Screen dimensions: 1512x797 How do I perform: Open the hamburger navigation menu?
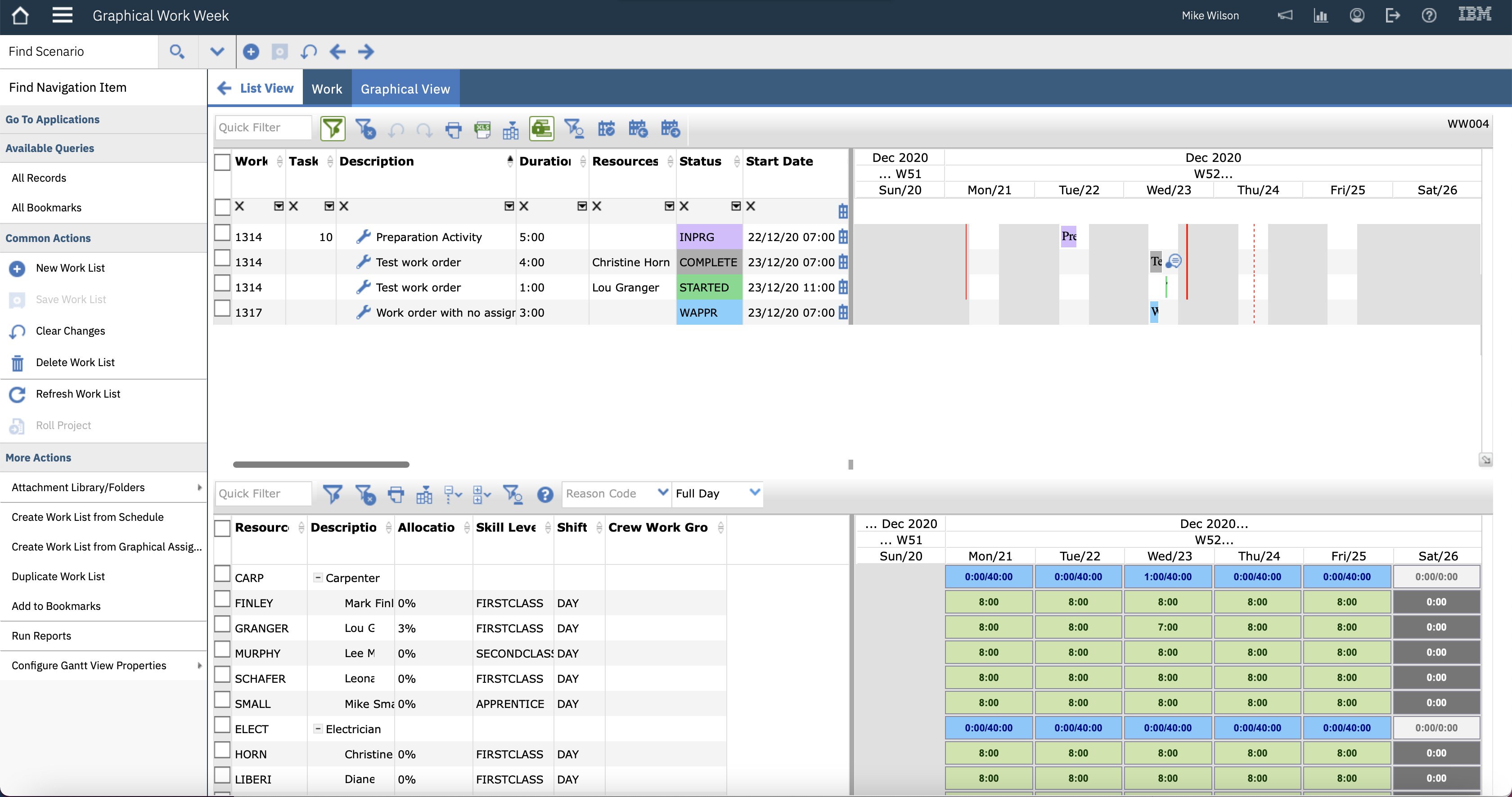[62, 16]
